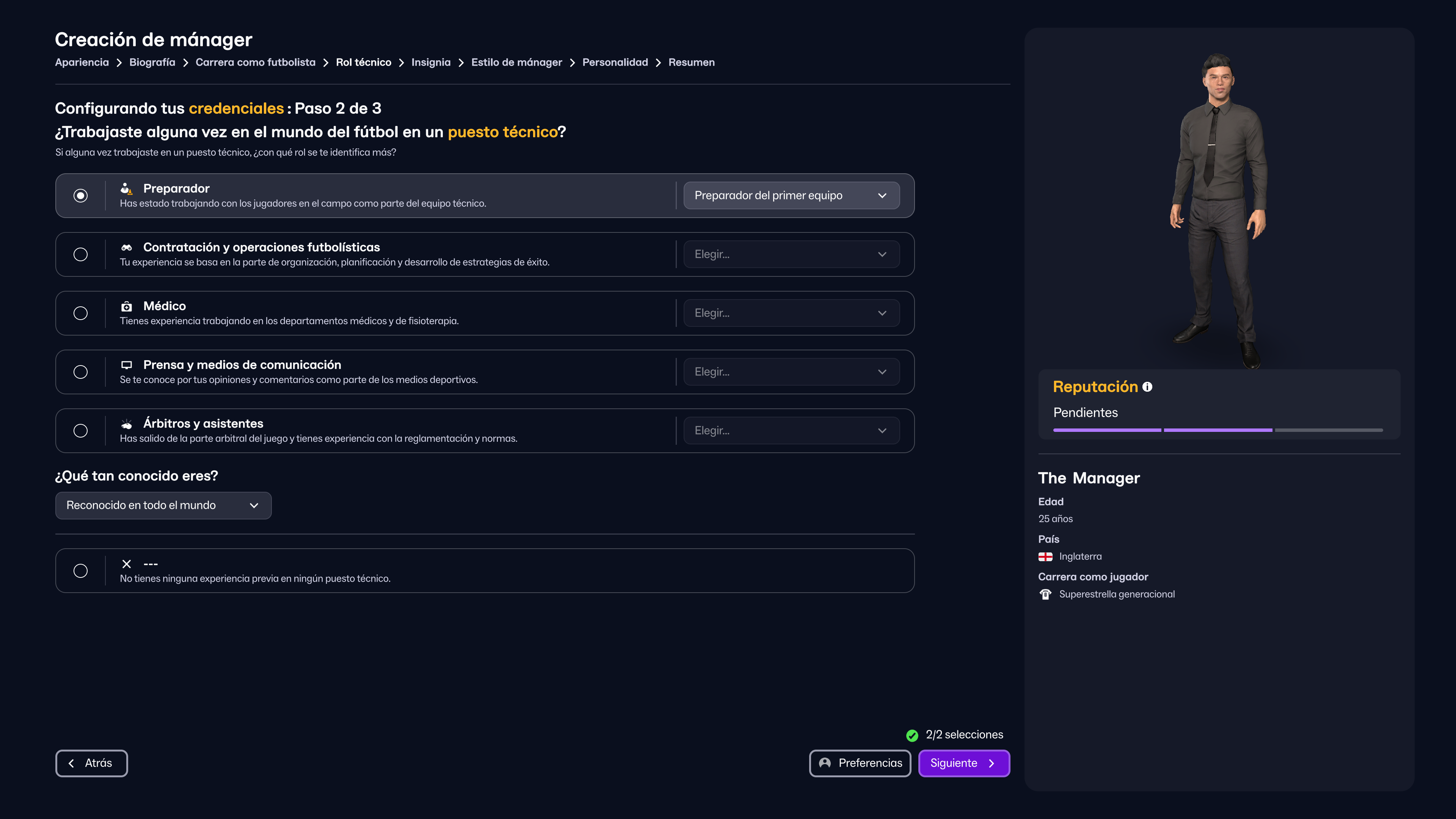Click the Árbitros whistle icon

(x=126, y=424)
